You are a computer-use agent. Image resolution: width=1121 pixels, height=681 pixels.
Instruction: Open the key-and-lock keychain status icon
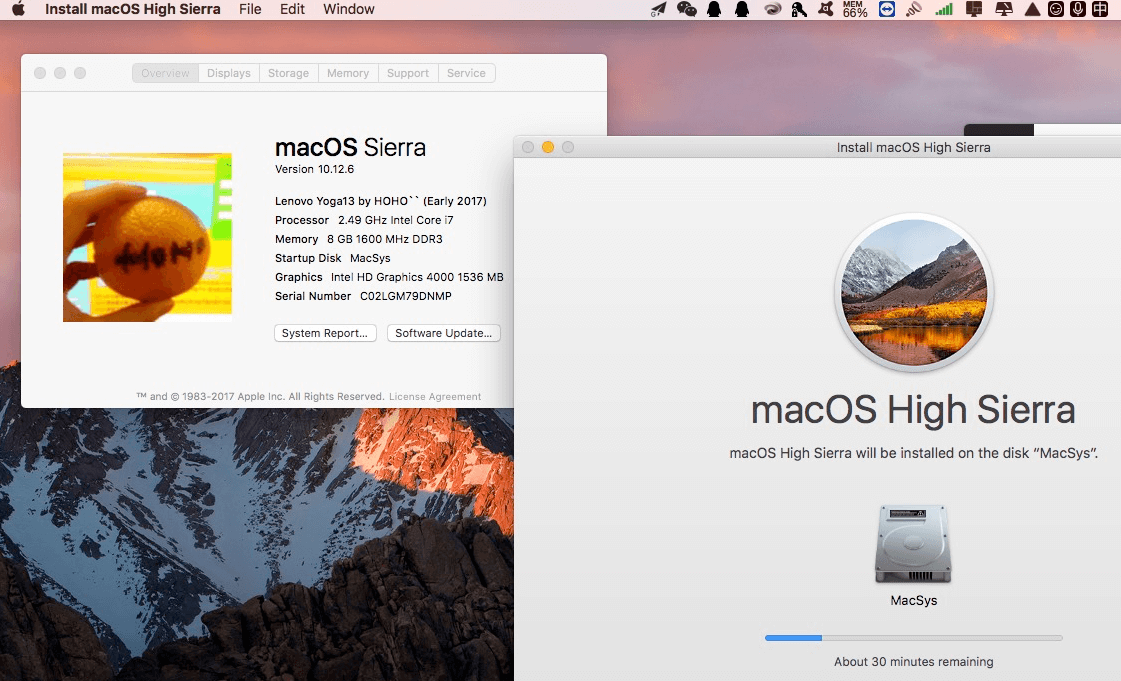coord(799,9)
